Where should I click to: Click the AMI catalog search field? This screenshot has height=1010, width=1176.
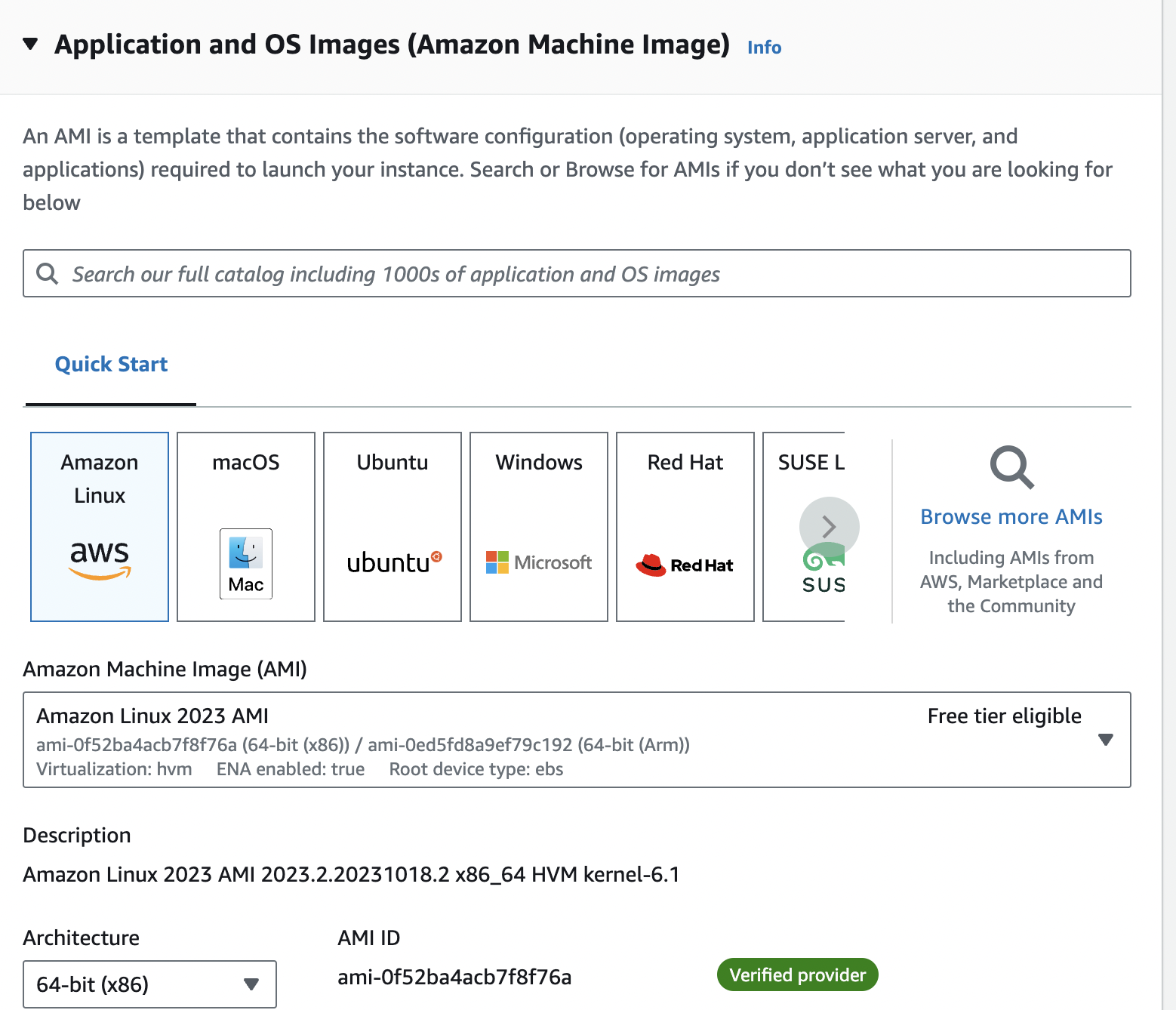click(x=577, y=273)
